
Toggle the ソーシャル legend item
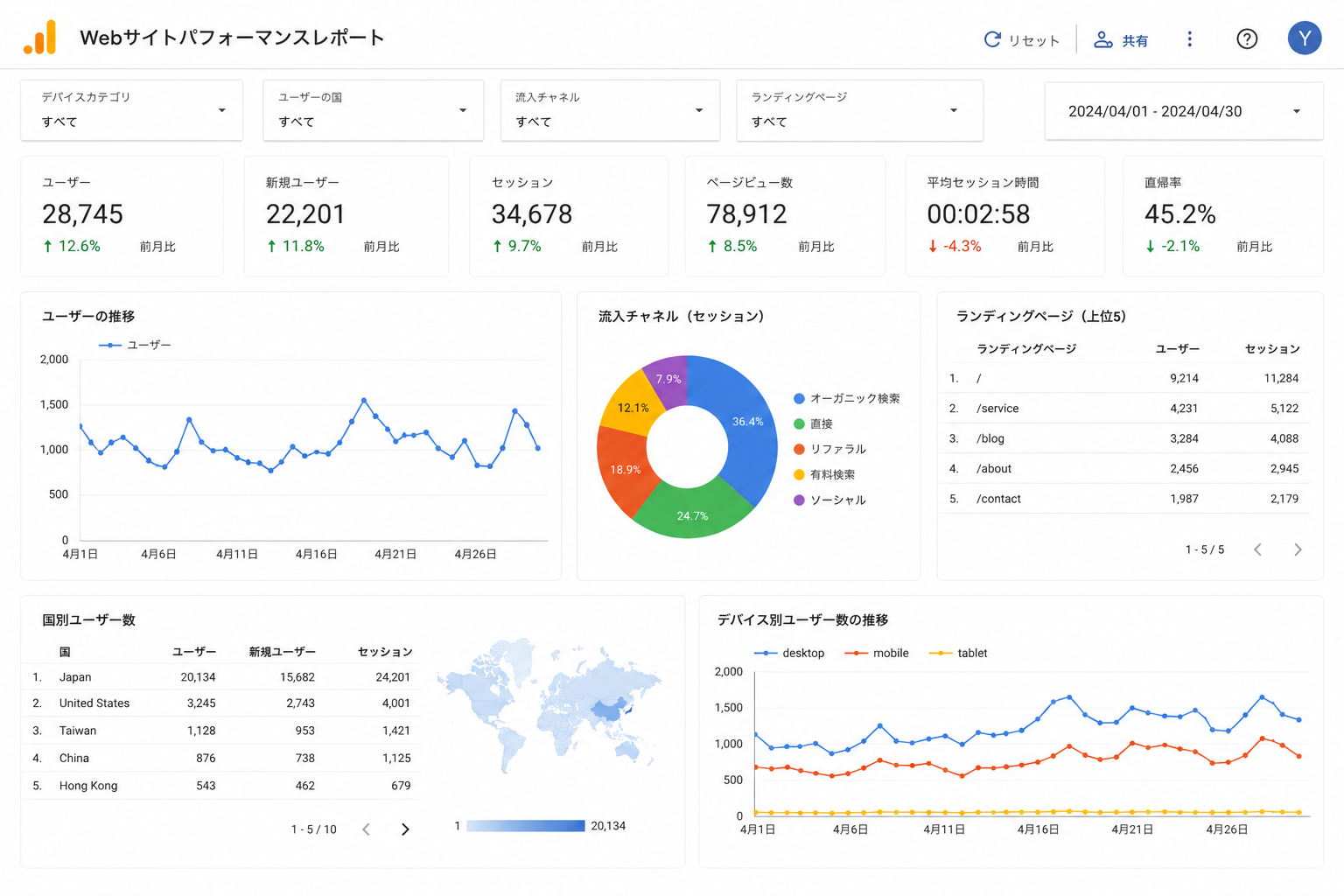tap(829, 500)
